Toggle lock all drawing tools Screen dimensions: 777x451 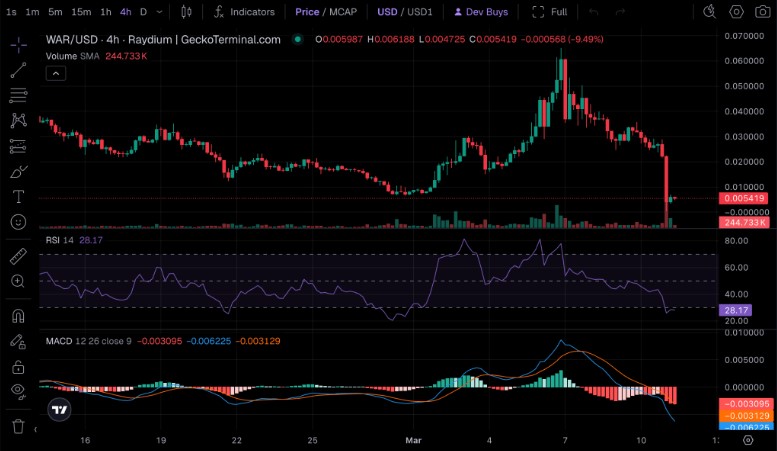click(18, 367)
